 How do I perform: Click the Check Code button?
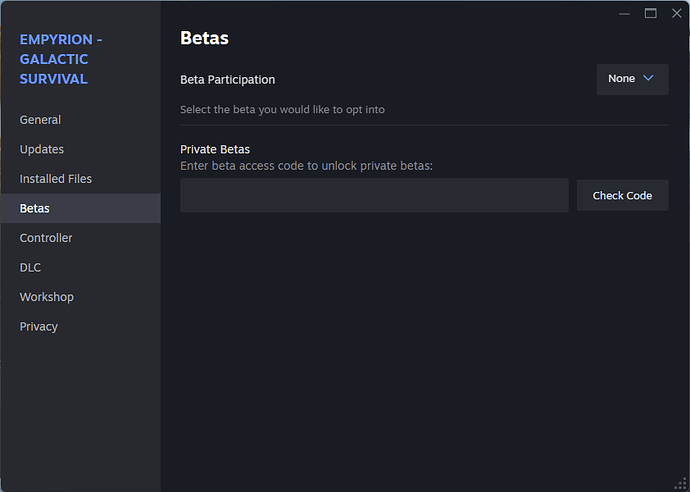pos(622,195)
